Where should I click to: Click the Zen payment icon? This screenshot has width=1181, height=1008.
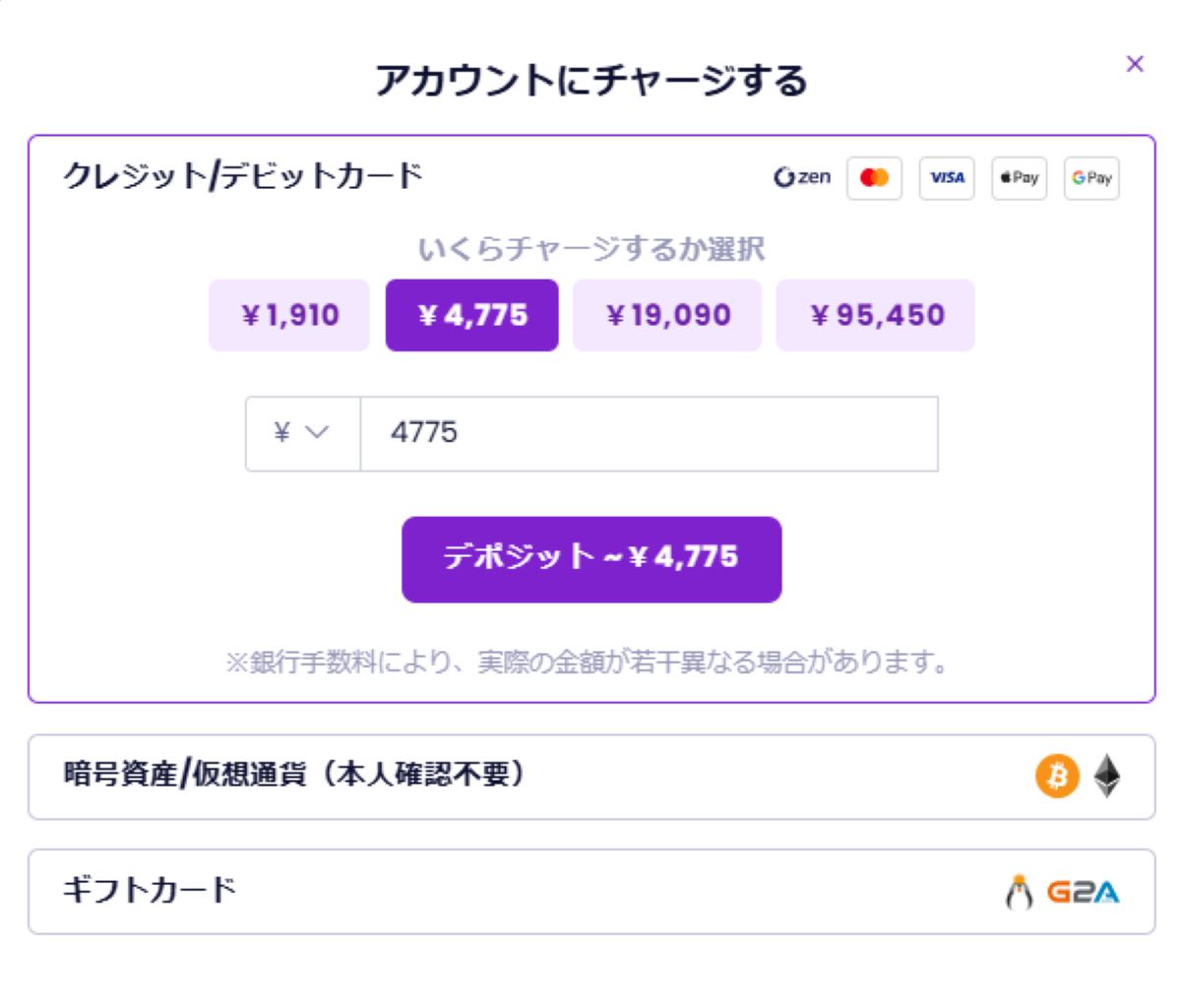(x=802, y=176)
